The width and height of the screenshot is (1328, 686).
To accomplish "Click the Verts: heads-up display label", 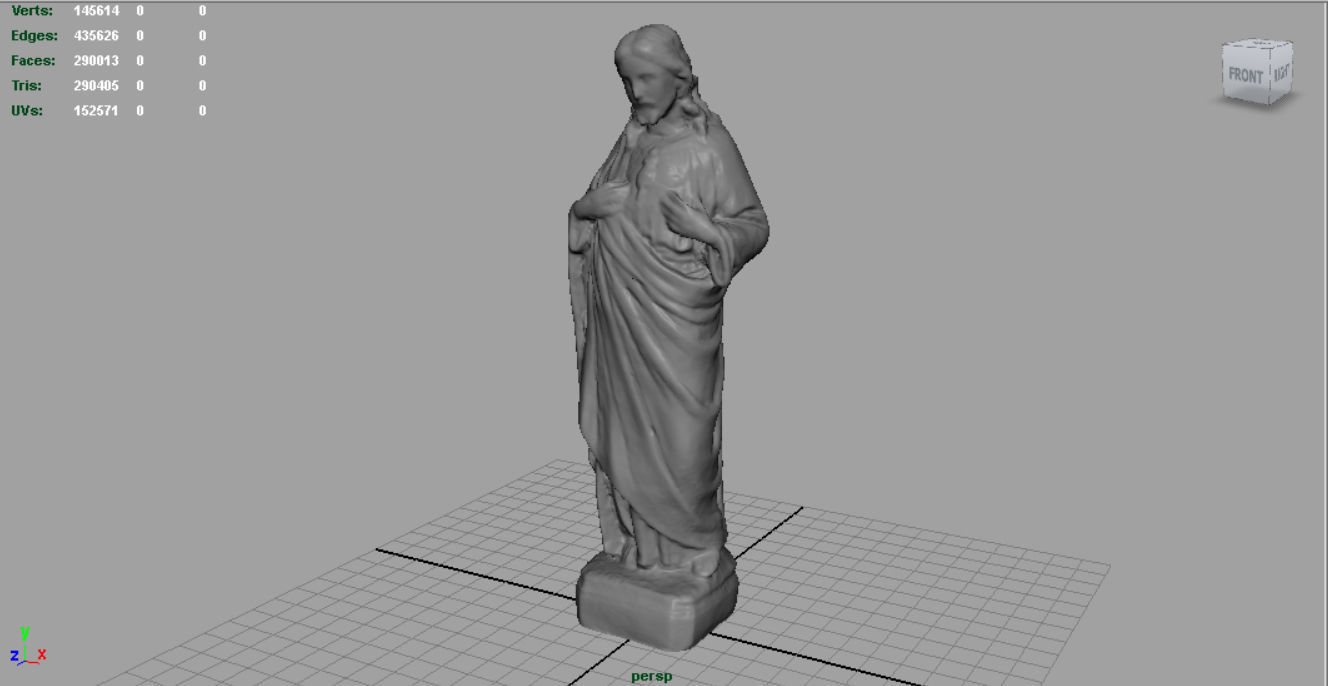I will click(32, 11).
